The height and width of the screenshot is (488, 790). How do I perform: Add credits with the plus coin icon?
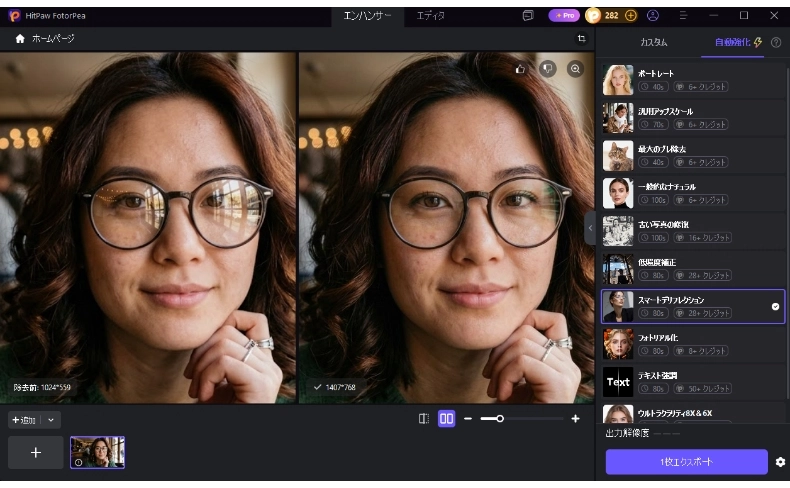tap(630, 16)
